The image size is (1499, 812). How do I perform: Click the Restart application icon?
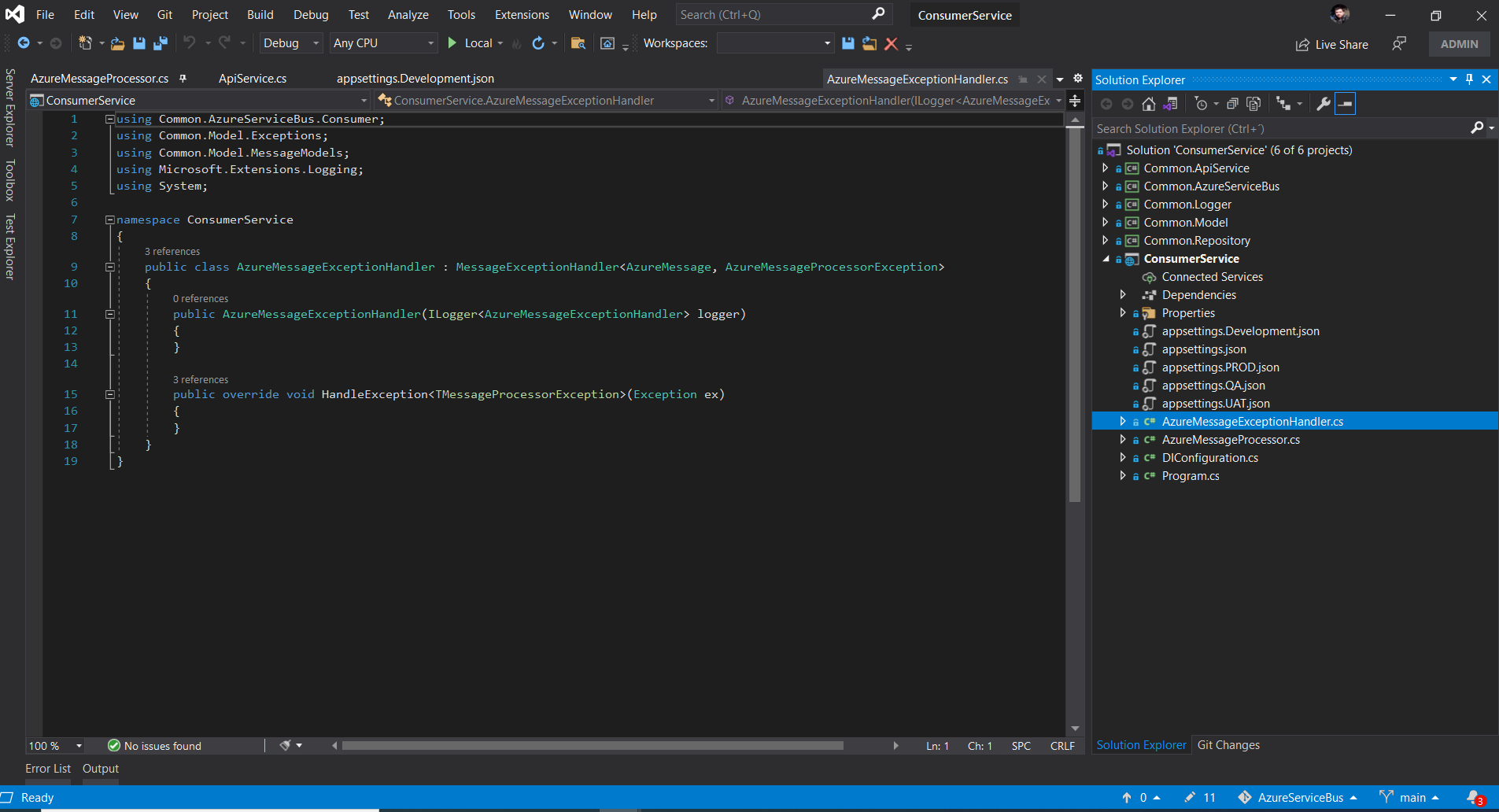(538, 43)
